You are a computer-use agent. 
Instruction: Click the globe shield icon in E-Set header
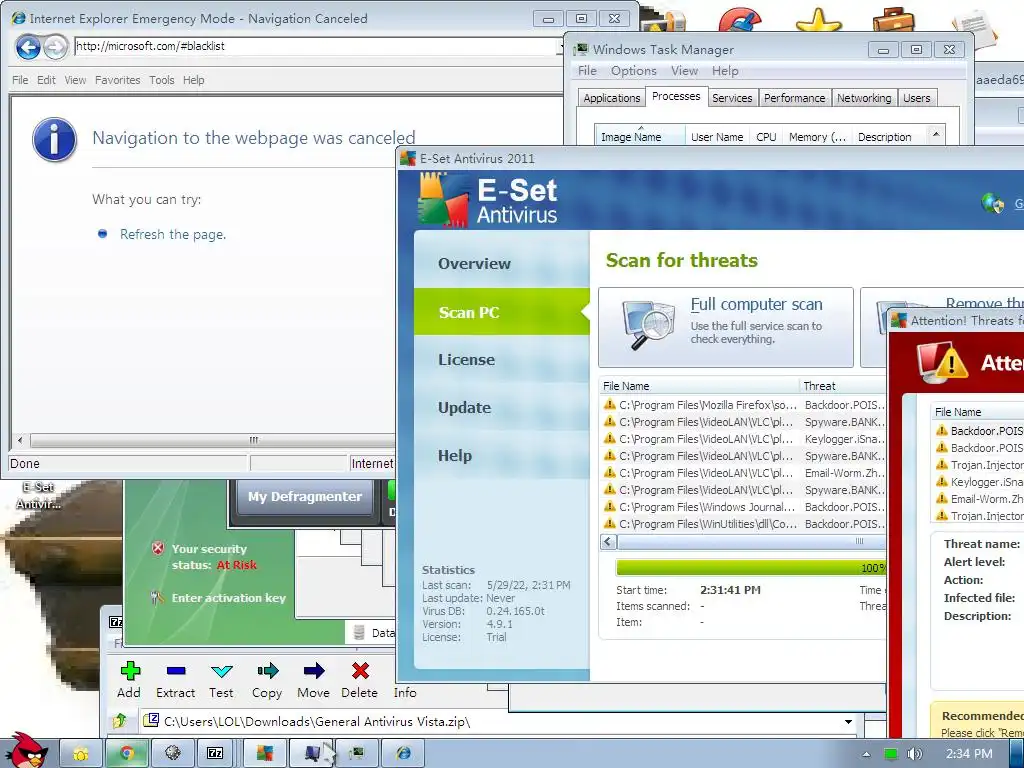tap(993, 203)
